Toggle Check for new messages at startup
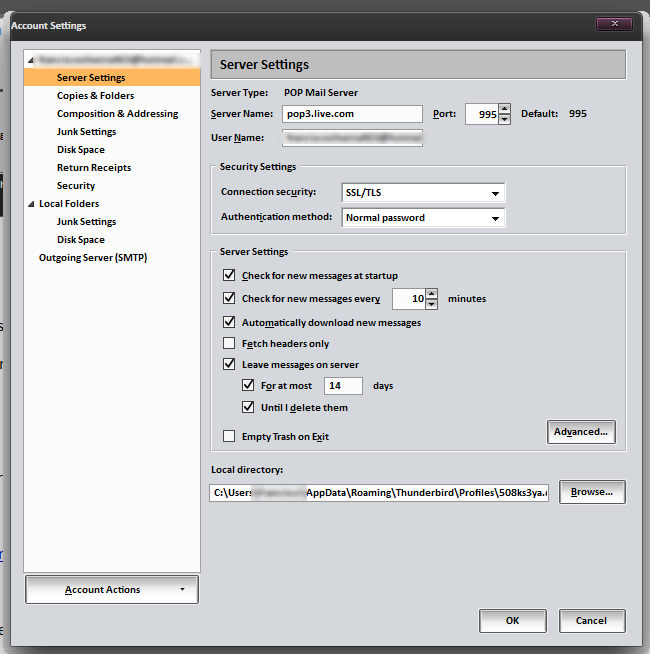Viewport: 650px width, 654px height. click(229, 275)
